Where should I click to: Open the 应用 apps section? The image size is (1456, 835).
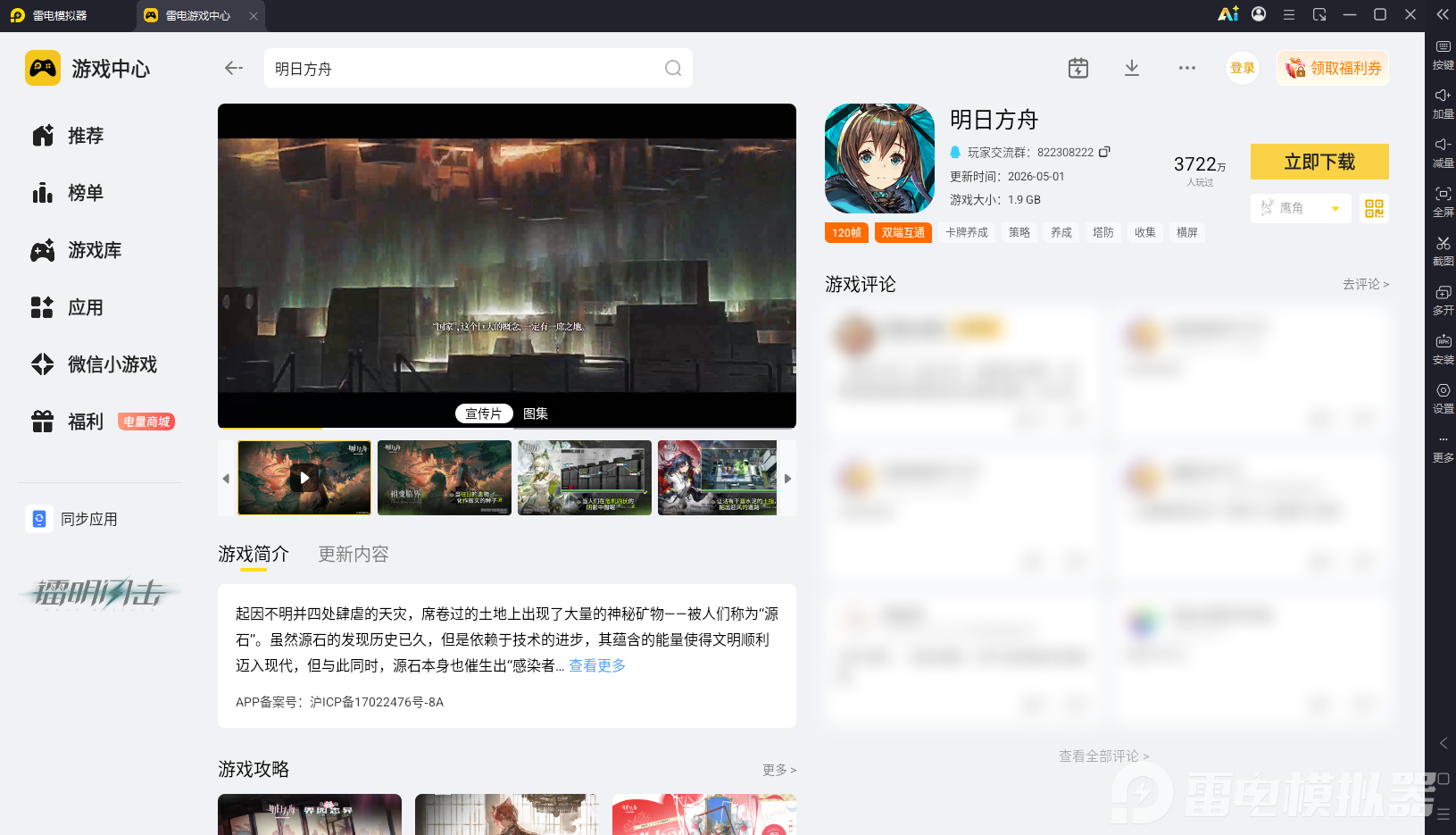click(x=68, y=307)
